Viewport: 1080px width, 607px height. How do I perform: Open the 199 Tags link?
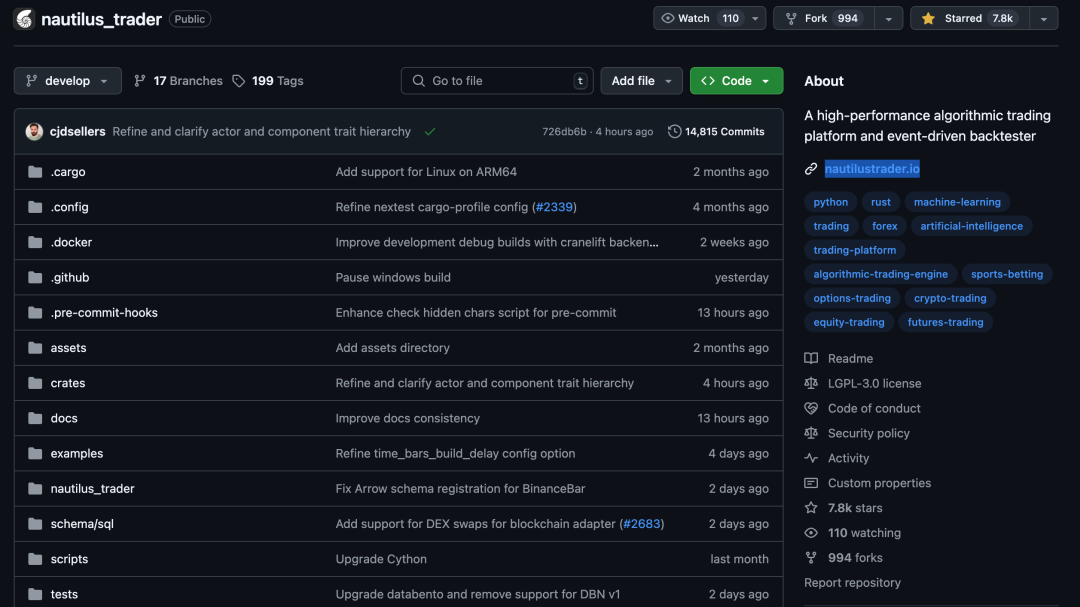point(268,81)
